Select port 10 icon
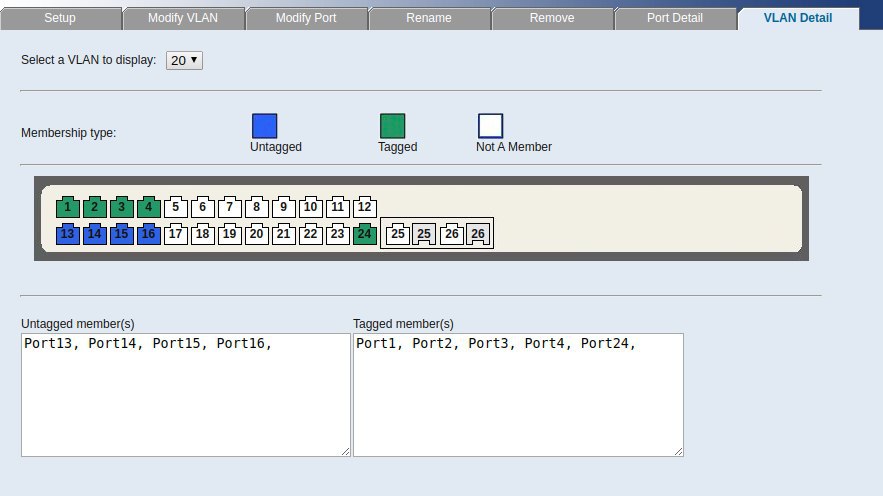The image size is (883, 496). point(311,207)
